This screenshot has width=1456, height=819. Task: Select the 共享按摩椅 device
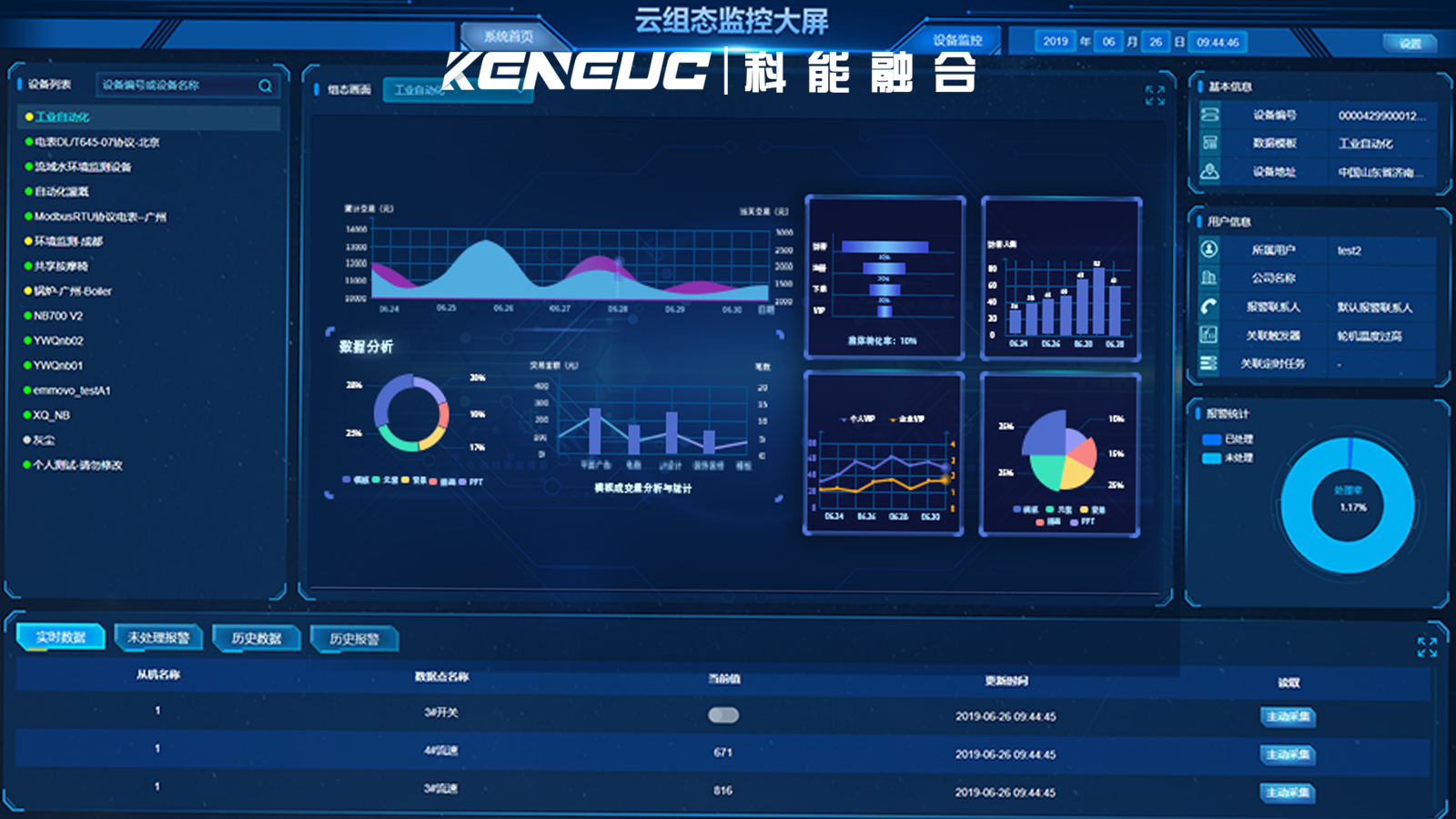click(61, 267)
